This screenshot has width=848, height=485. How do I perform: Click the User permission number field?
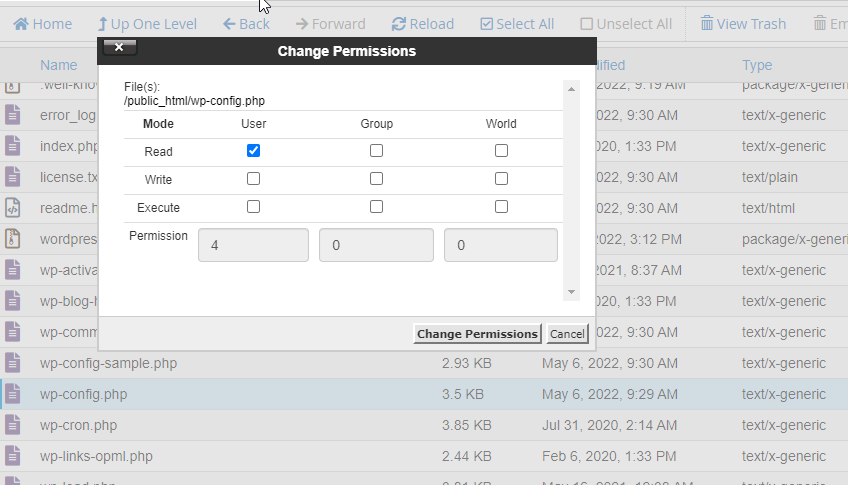coord(253,245)
